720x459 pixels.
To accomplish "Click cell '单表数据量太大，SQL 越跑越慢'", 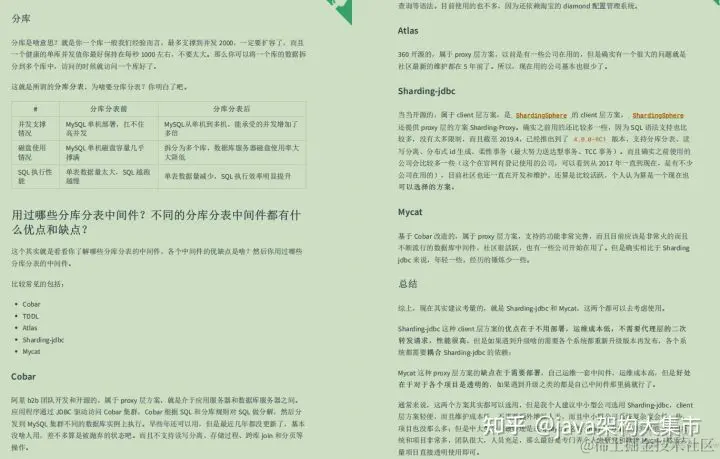I will click(109, 176).
